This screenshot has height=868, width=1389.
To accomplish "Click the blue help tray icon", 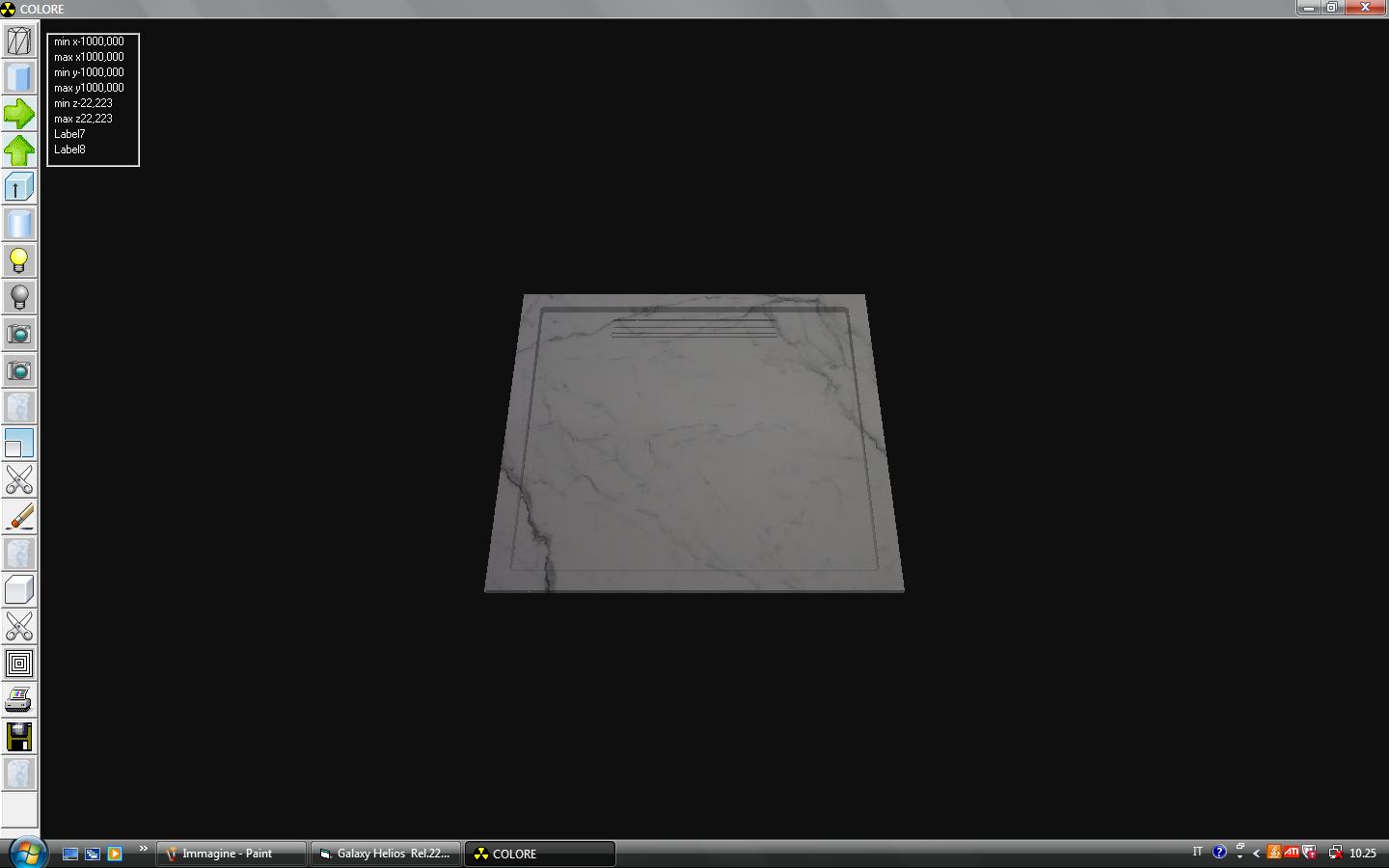I will pyautogui.click(x=1219, y=853).
